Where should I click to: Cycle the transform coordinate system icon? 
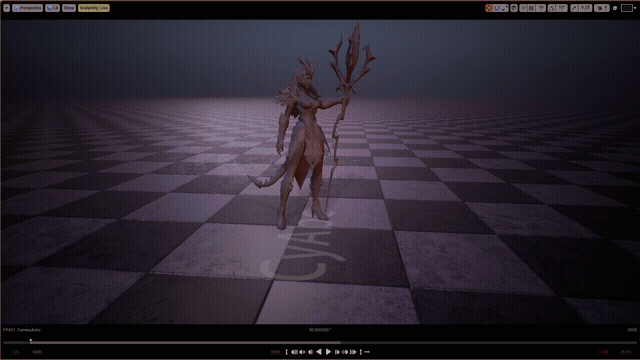pos(514,8)
